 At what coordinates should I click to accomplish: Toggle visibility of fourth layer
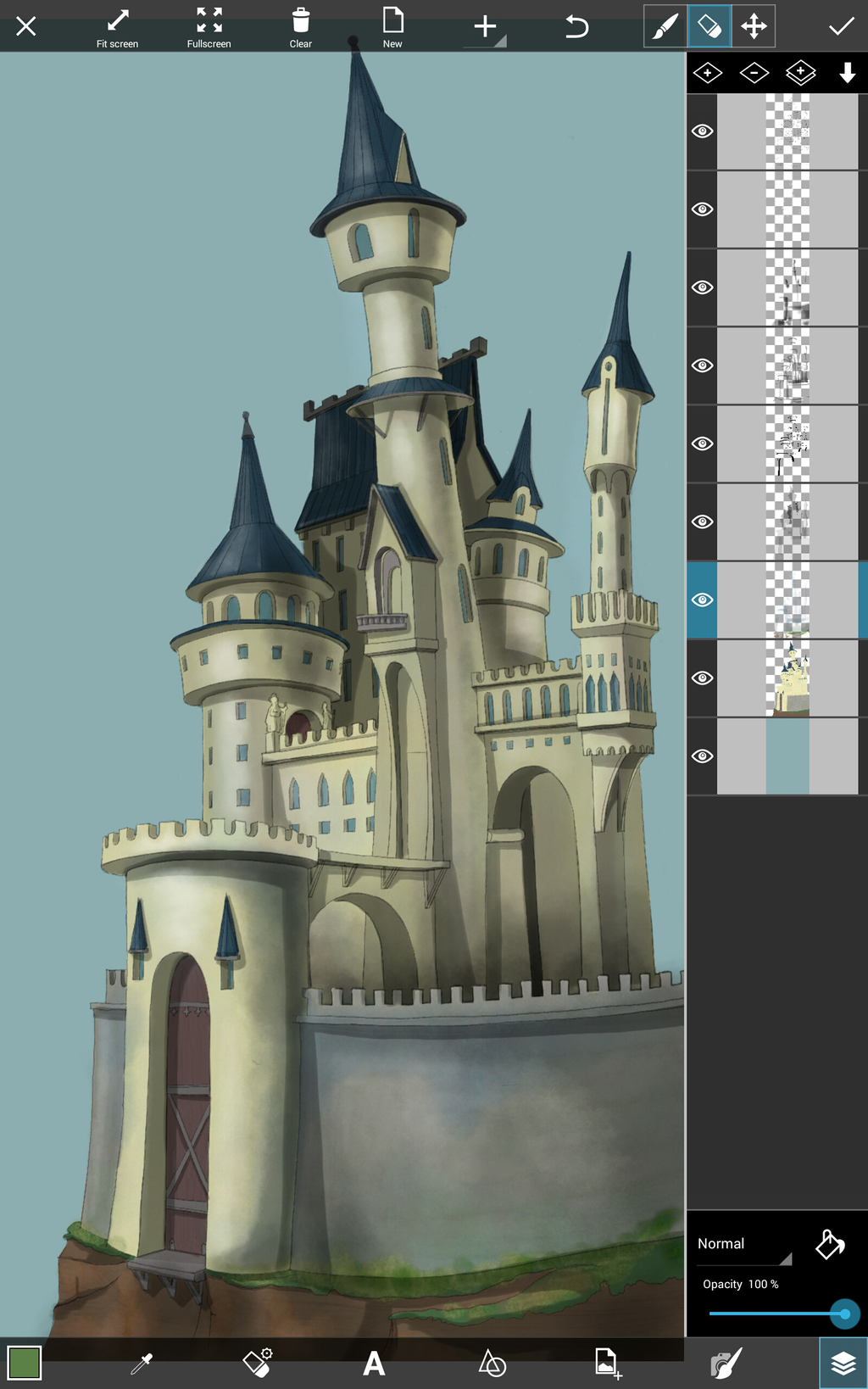point(702,365)
